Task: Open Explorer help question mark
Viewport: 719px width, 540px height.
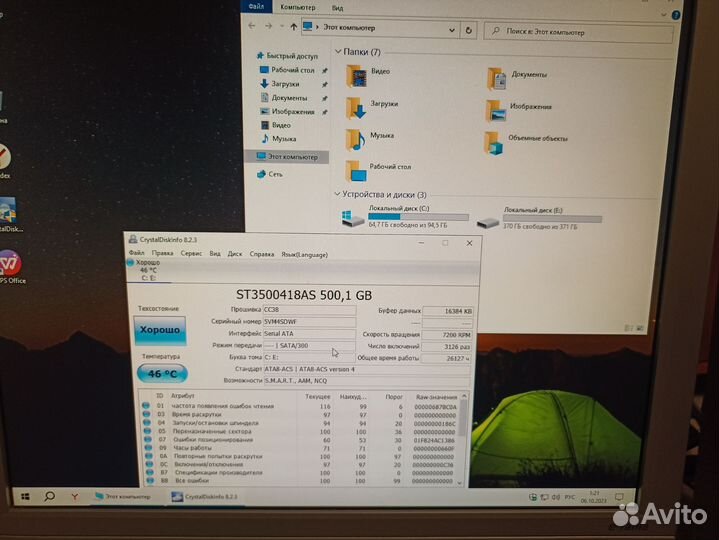Action: [x=675, y=15]
